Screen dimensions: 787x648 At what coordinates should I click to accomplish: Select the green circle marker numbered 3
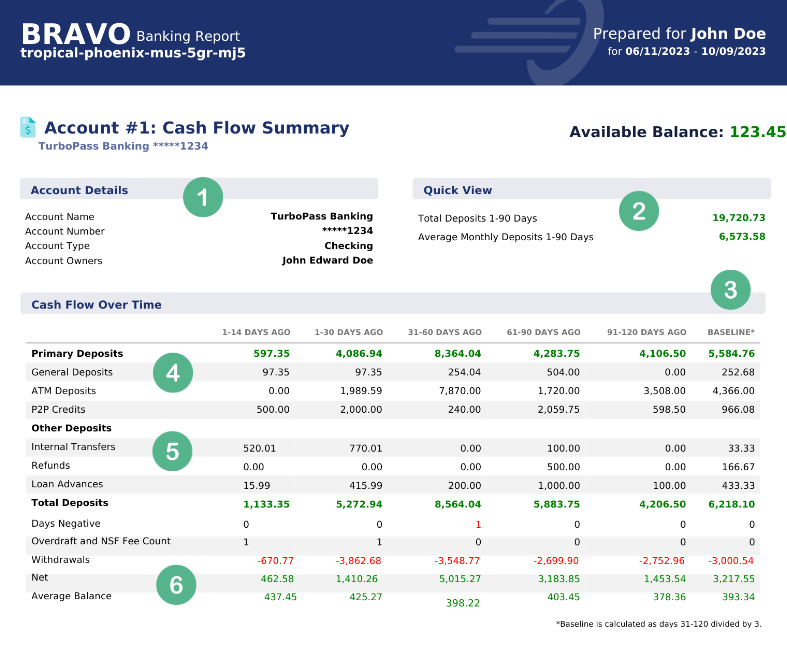pyautogui.click(x=730, y=290)
